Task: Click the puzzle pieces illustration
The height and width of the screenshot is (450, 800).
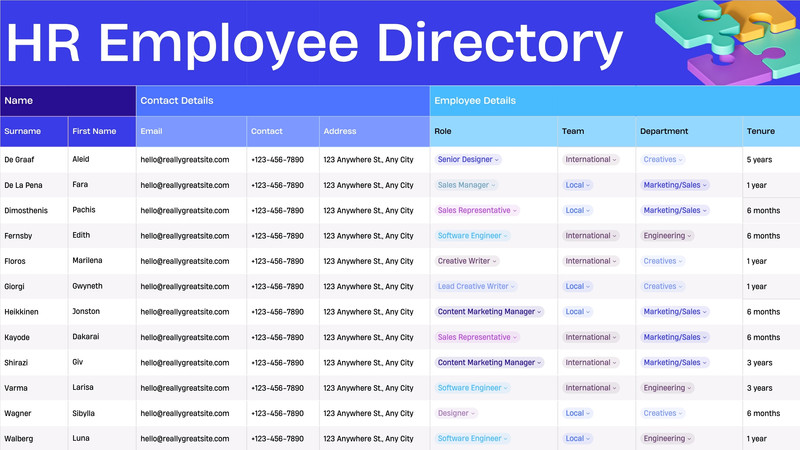Action: point(730,42)
